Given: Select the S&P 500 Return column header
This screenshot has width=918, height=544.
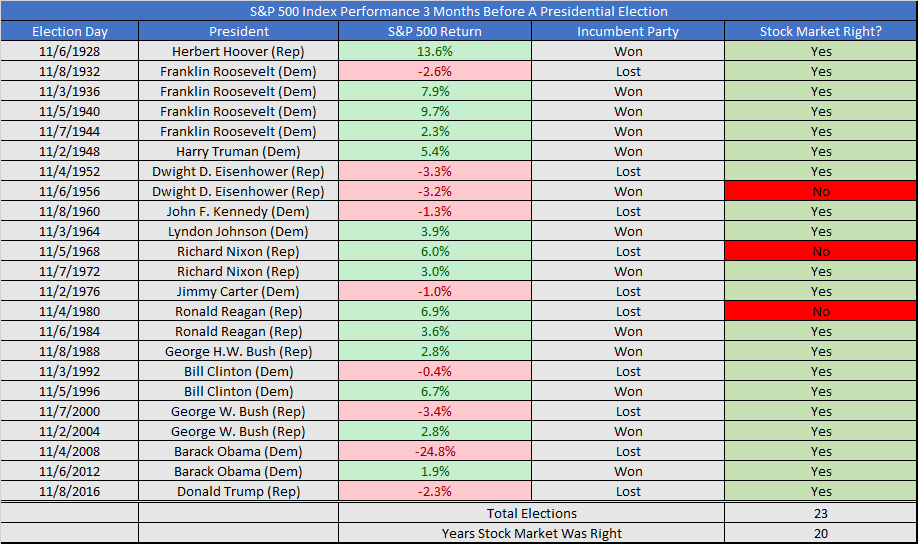Looking at the screenshot, I should pyautogui.click(x=434, y=31).
